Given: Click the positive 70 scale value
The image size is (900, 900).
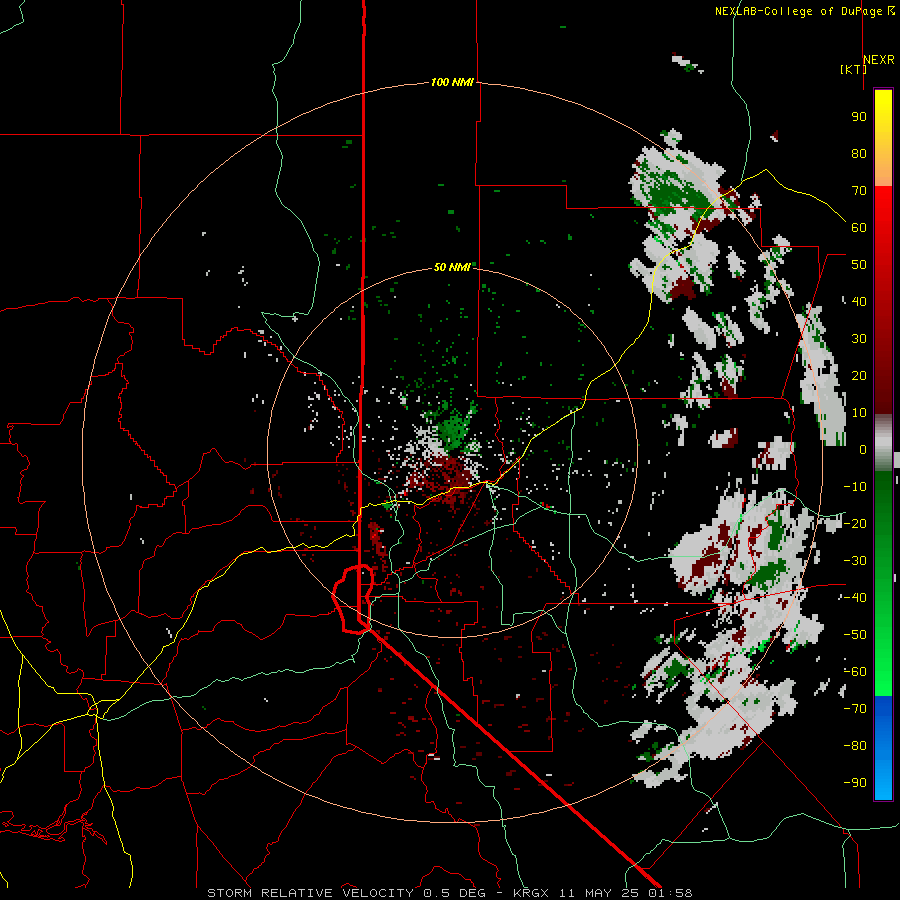Looking at the screenshot, I should (x=859, y=191).
